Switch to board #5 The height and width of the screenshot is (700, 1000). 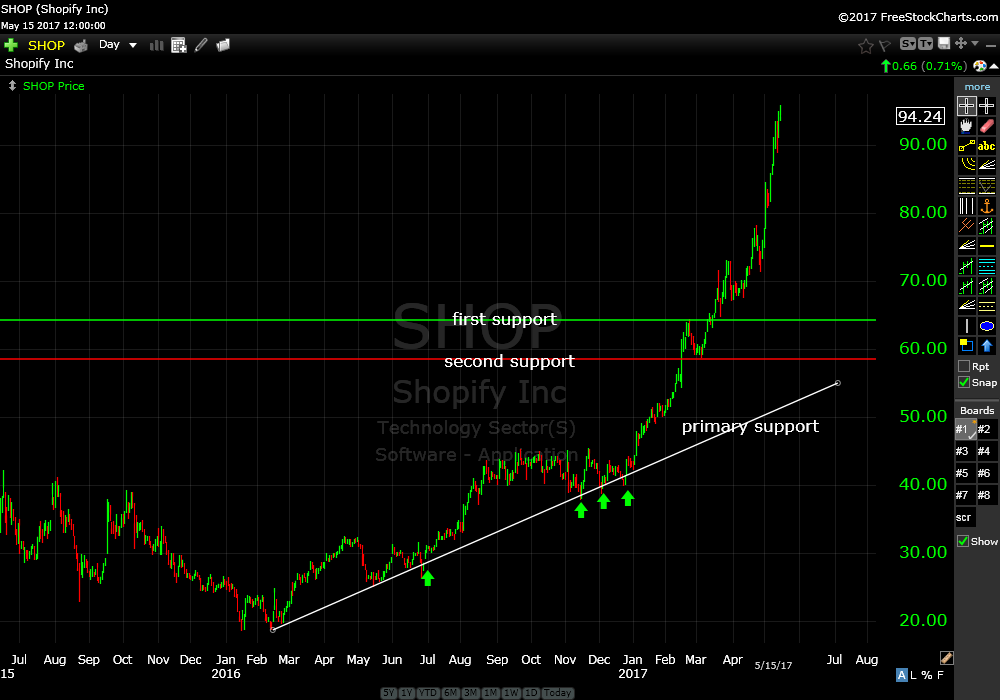click(964, 473)
